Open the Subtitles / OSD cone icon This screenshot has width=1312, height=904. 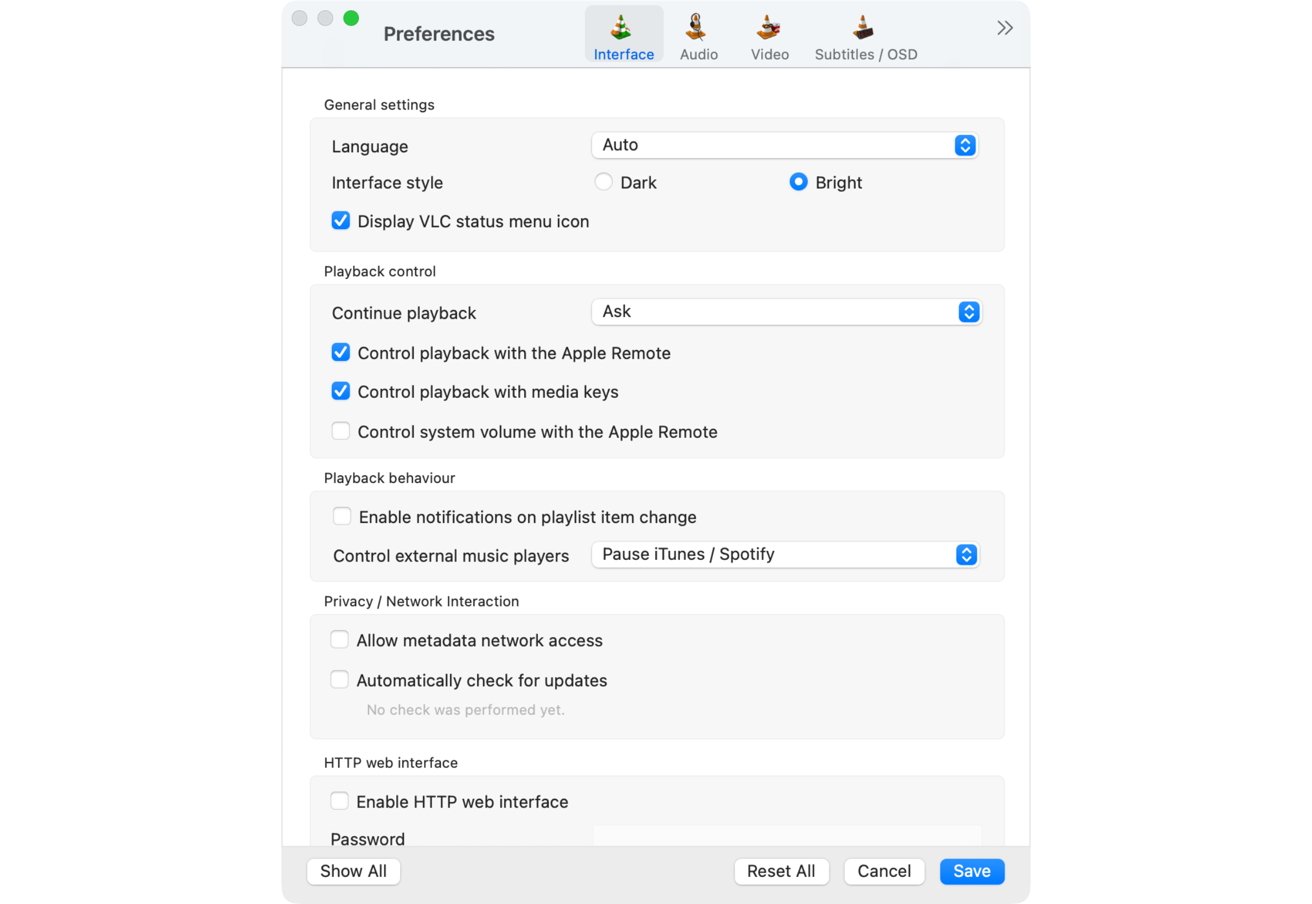pos(864,27)
